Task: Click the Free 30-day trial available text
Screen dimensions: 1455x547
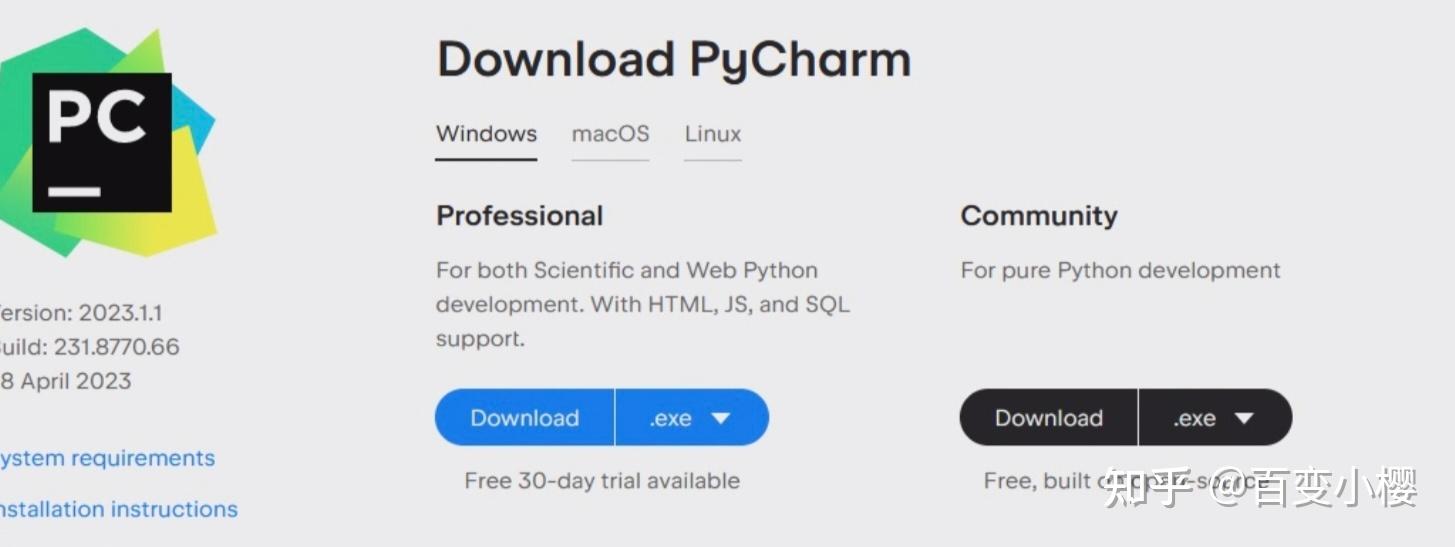Action: (602, 481)
